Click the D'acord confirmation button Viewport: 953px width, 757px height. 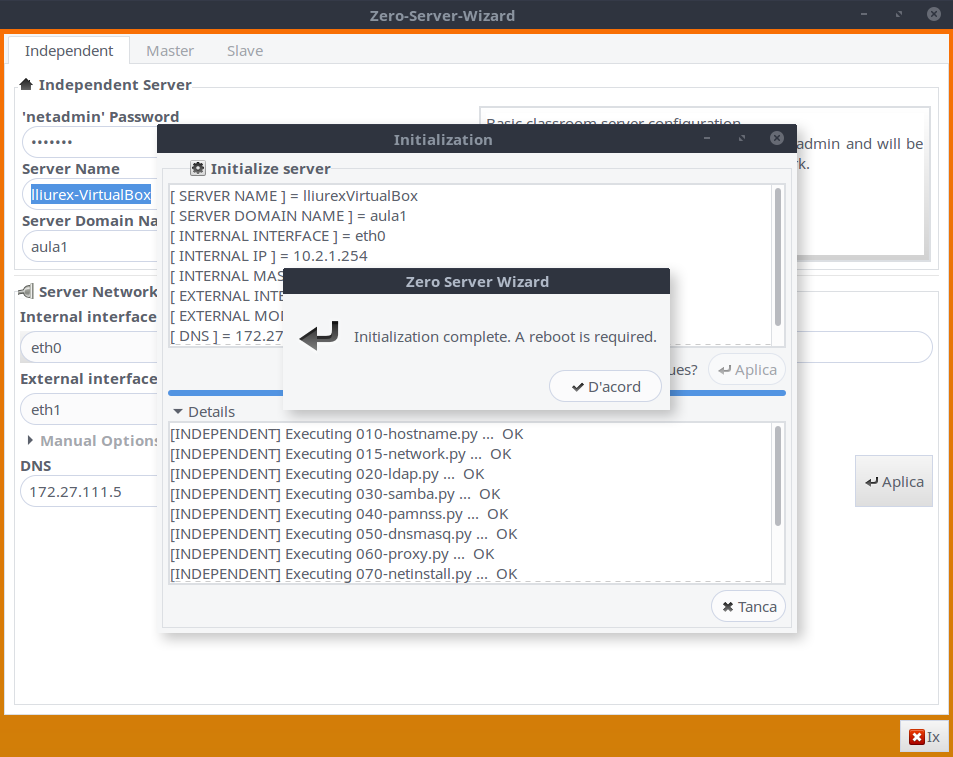click(605, 387)
